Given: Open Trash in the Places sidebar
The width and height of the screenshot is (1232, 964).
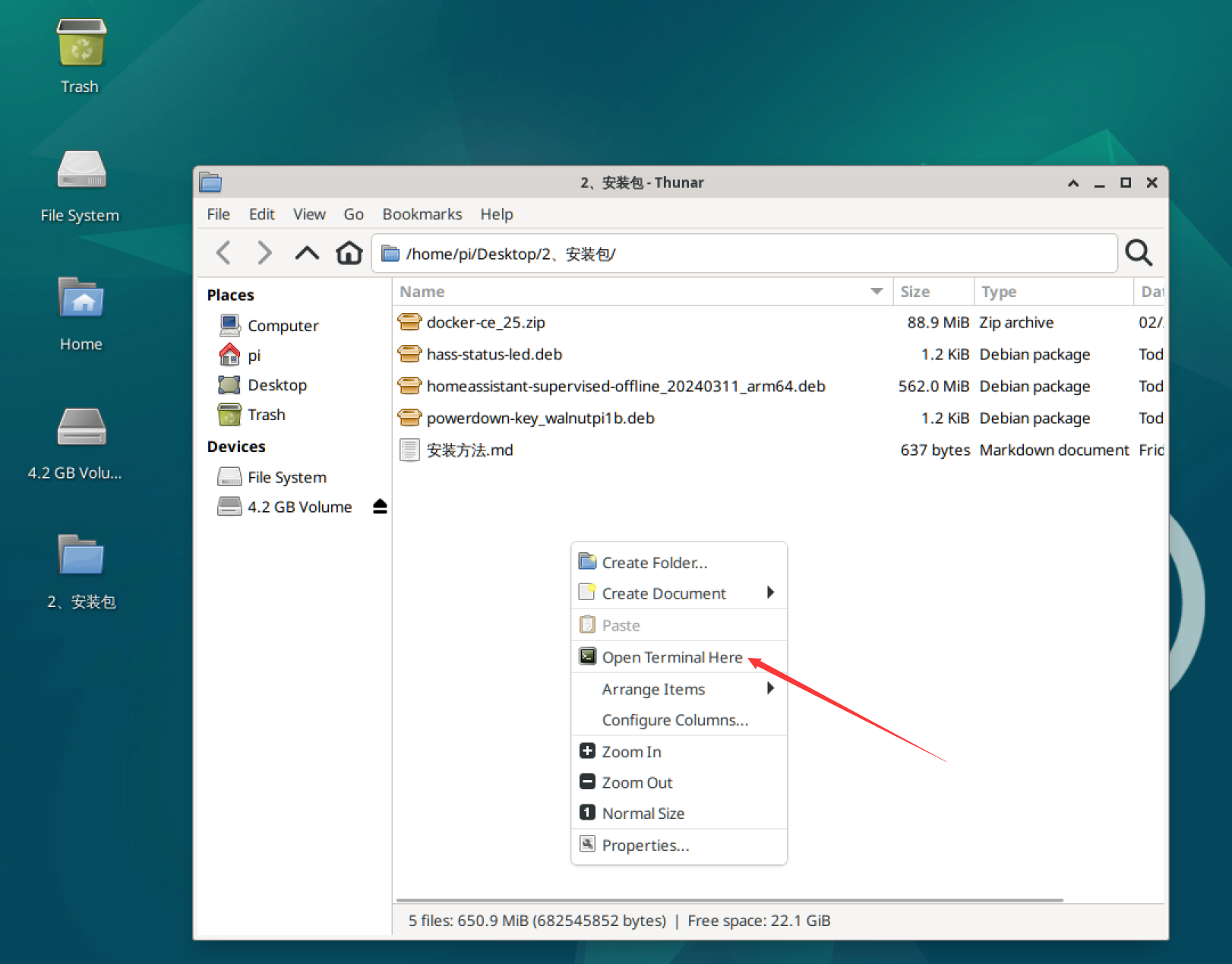Looking at the screenshot, I should 266,415.
